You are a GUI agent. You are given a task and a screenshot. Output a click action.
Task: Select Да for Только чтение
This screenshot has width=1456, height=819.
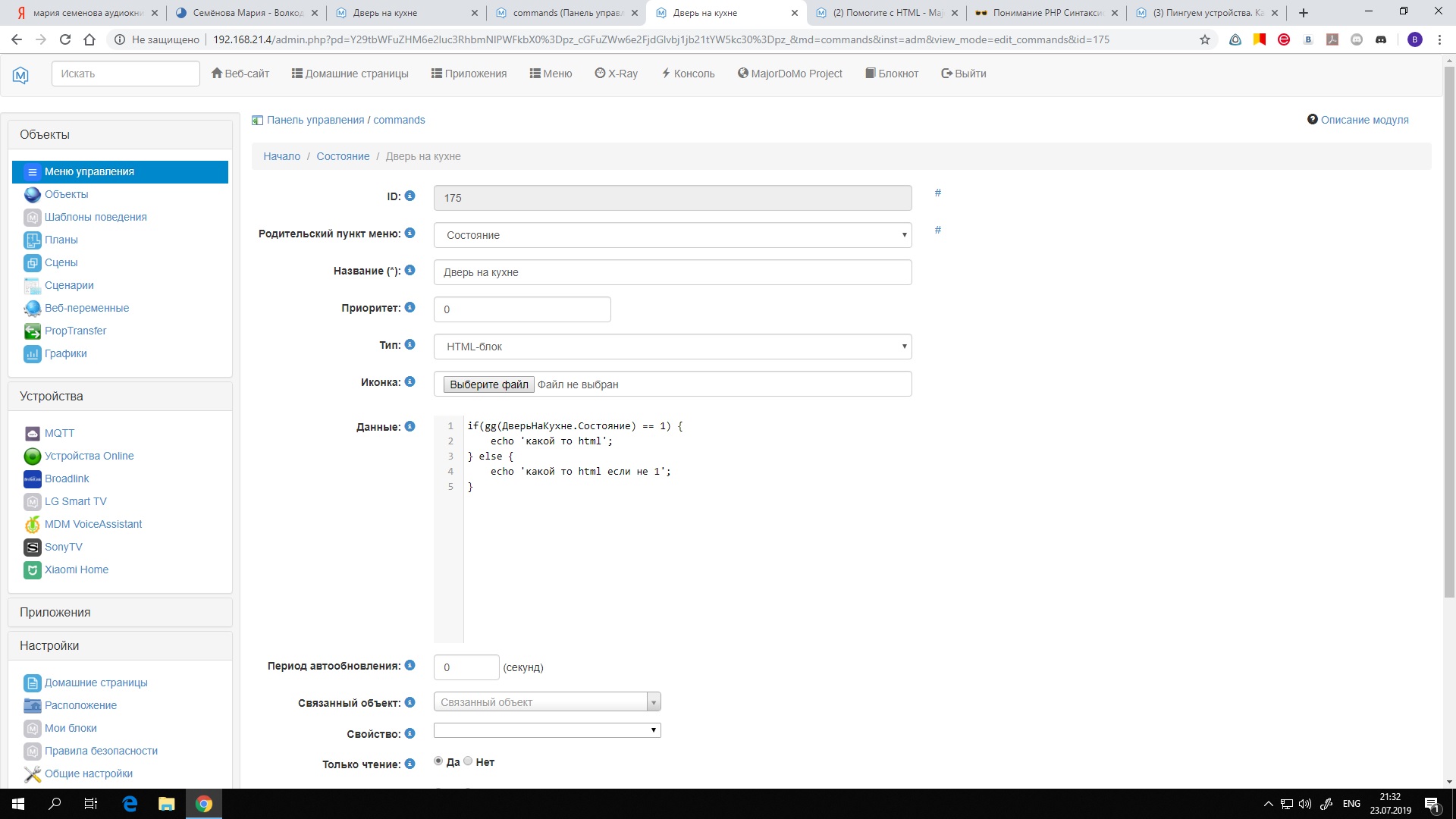point(438,761)
